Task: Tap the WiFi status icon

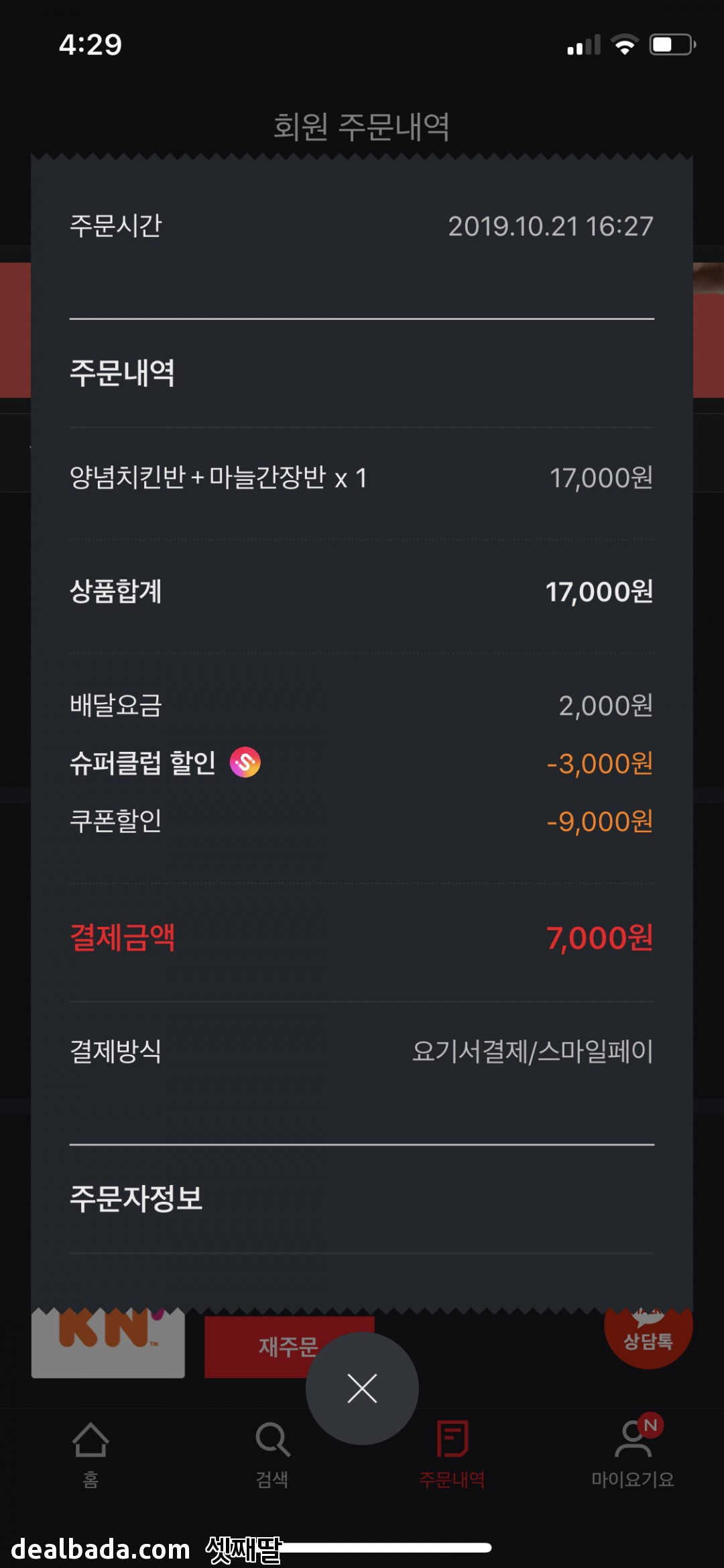Action: pos(625,45)
